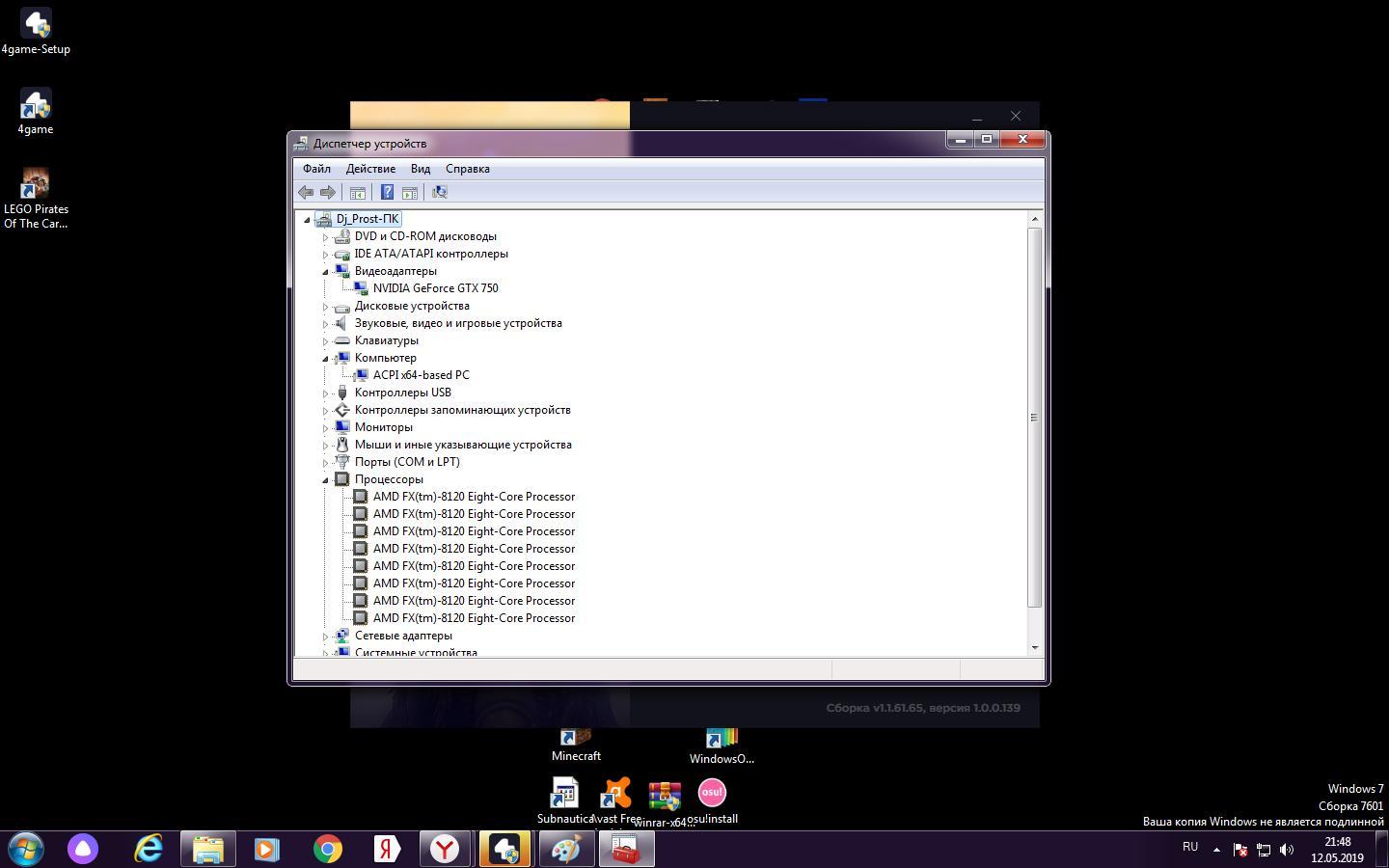Click the Клавиатуры keyboard icon
The image size is (1389, 868).
coord(341,340)
